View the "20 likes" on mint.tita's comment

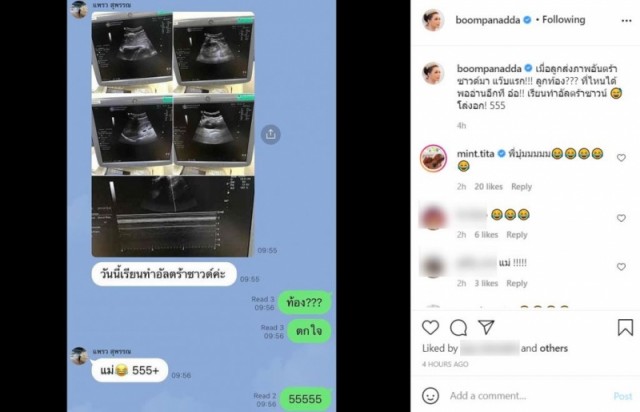click(488, 187)
